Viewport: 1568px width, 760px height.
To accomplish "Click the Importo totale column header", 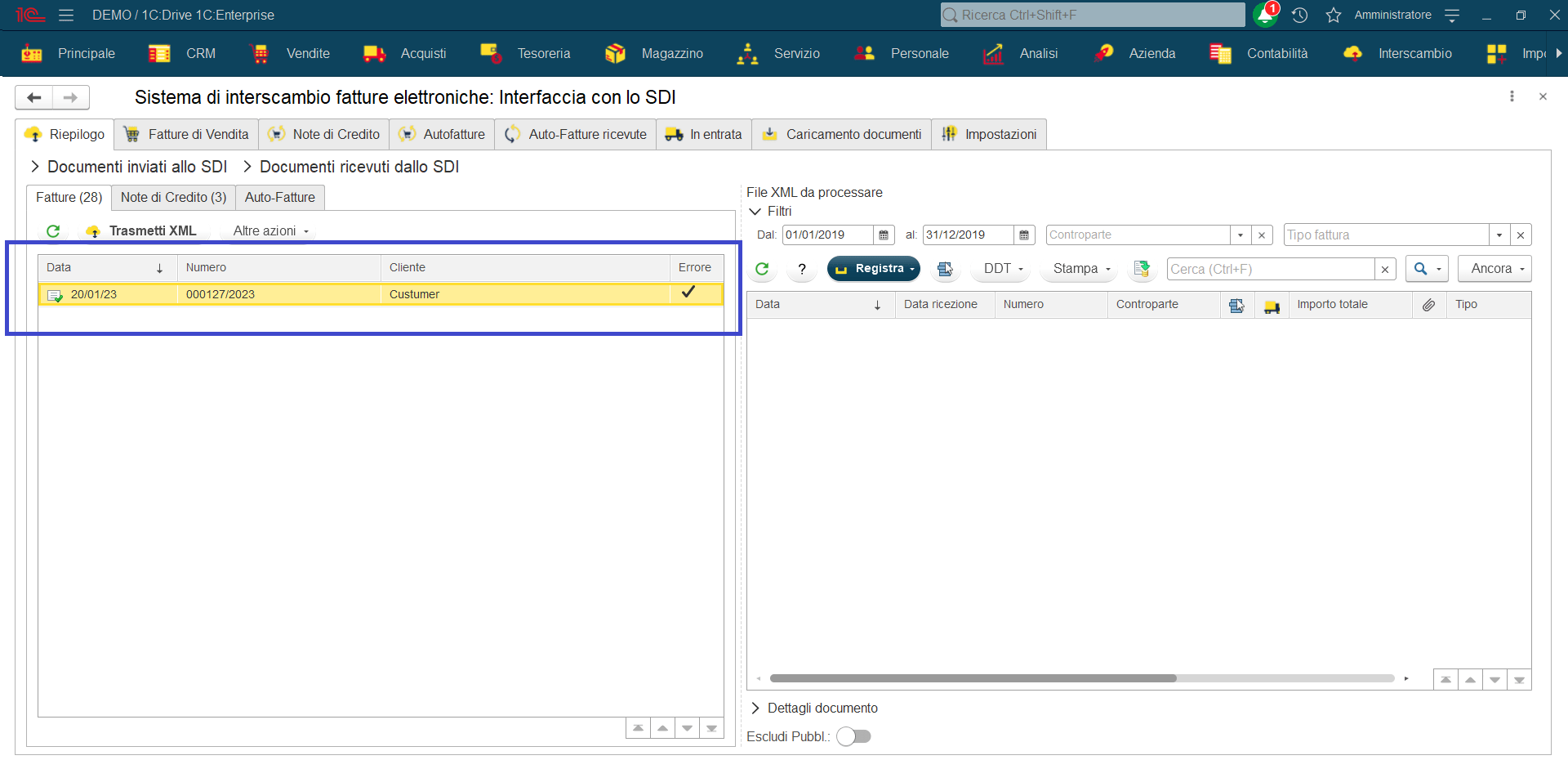I will [1350, 305].
